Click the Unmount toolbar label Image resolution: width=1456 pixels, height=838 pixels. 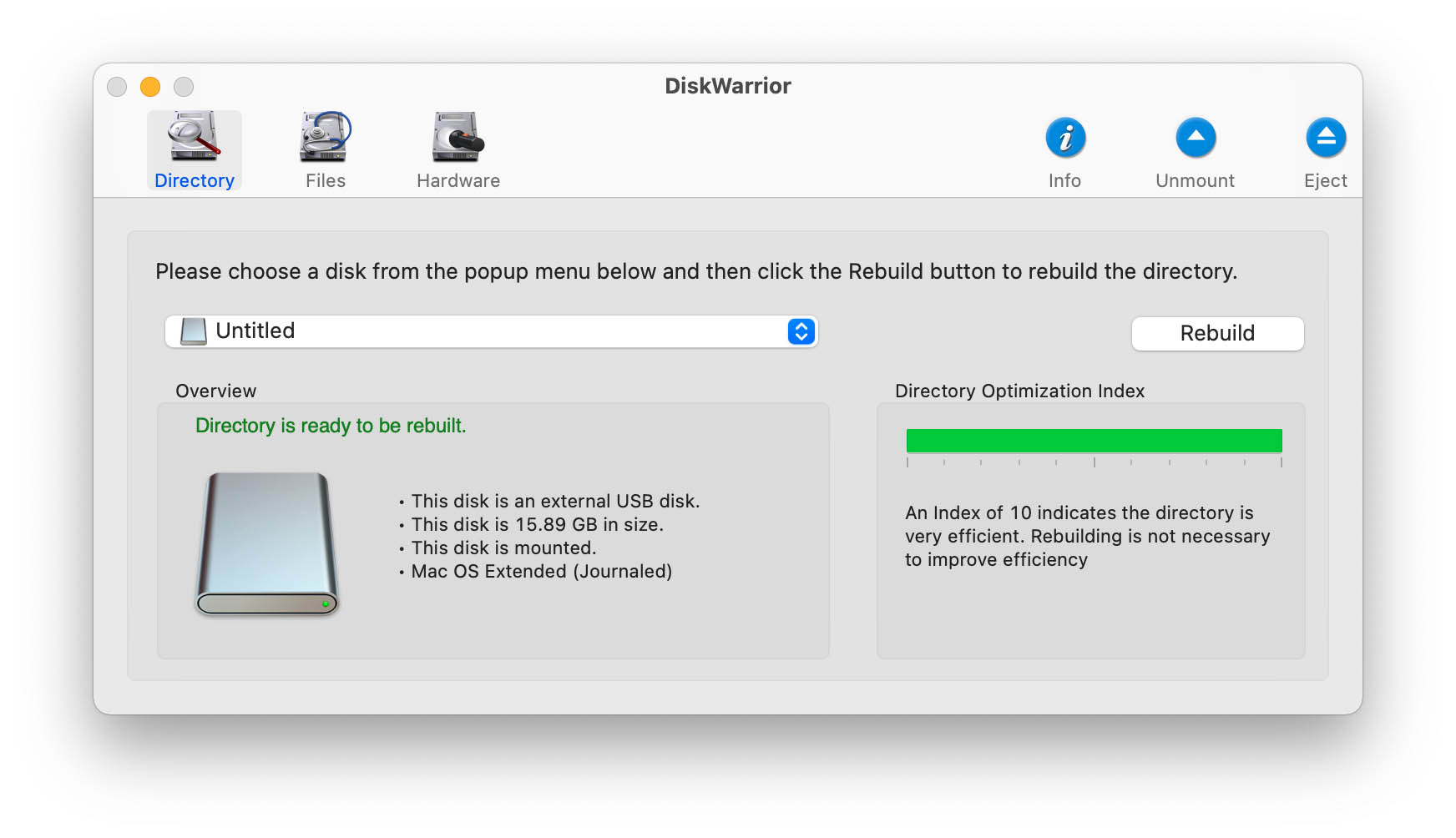pos(1196,181)
